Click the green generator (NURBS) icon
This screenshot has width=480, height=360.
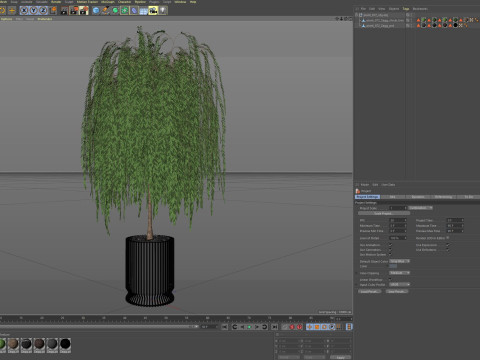115,10
